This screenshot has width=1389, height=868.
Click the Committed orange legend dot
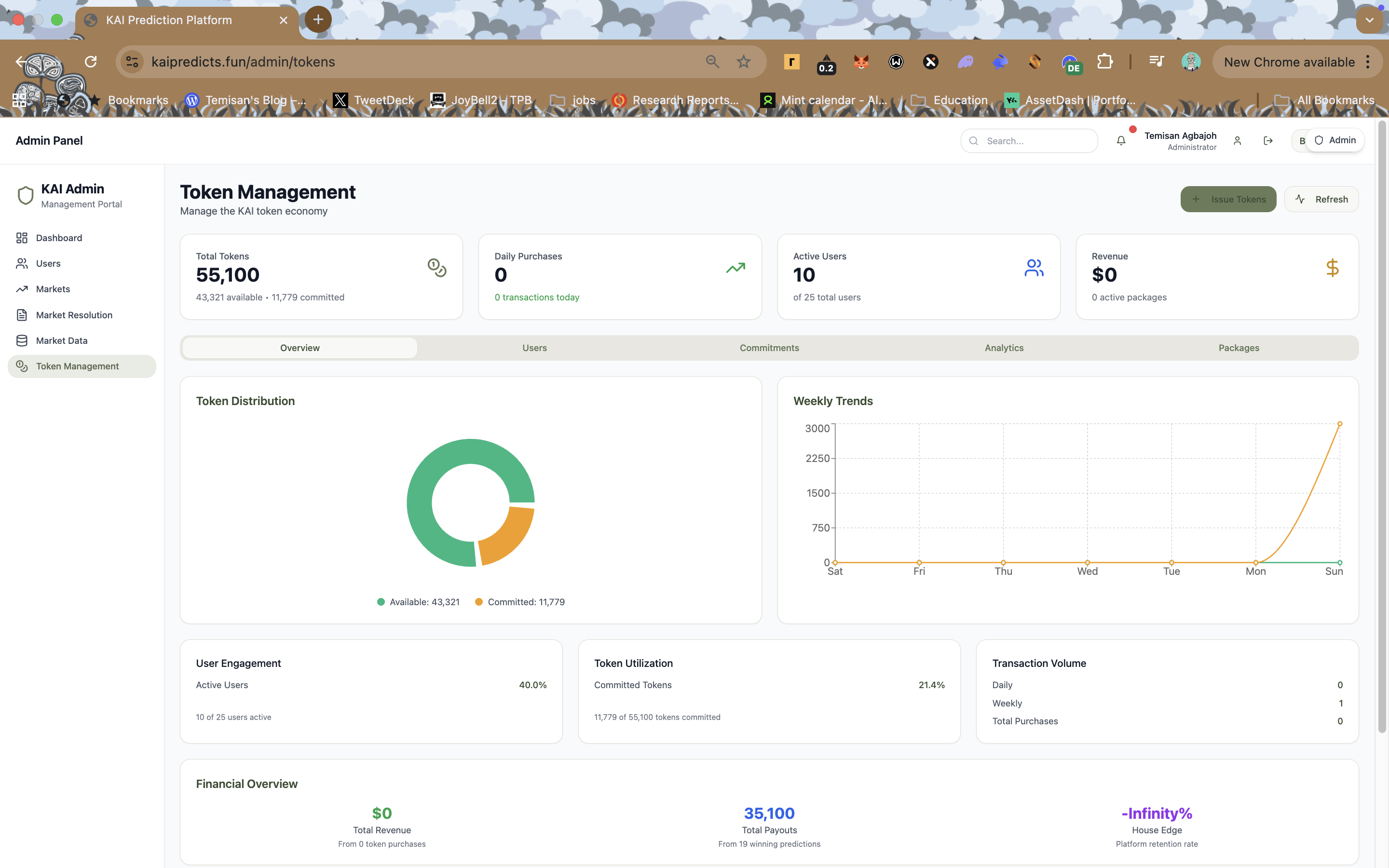pos(479,602)
